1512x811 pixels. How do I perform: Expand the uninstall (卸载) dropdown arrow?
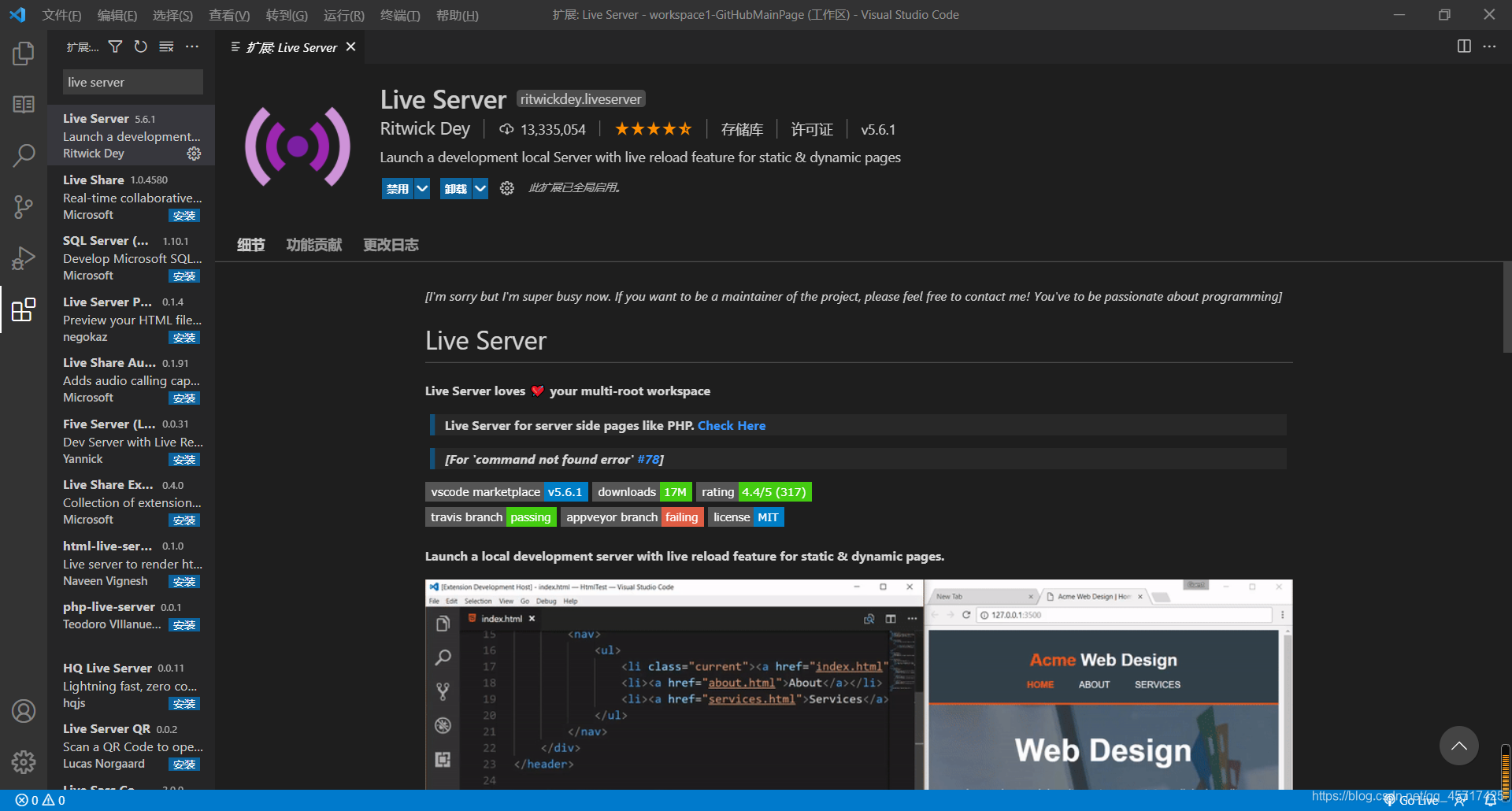[x=480, y=188]
